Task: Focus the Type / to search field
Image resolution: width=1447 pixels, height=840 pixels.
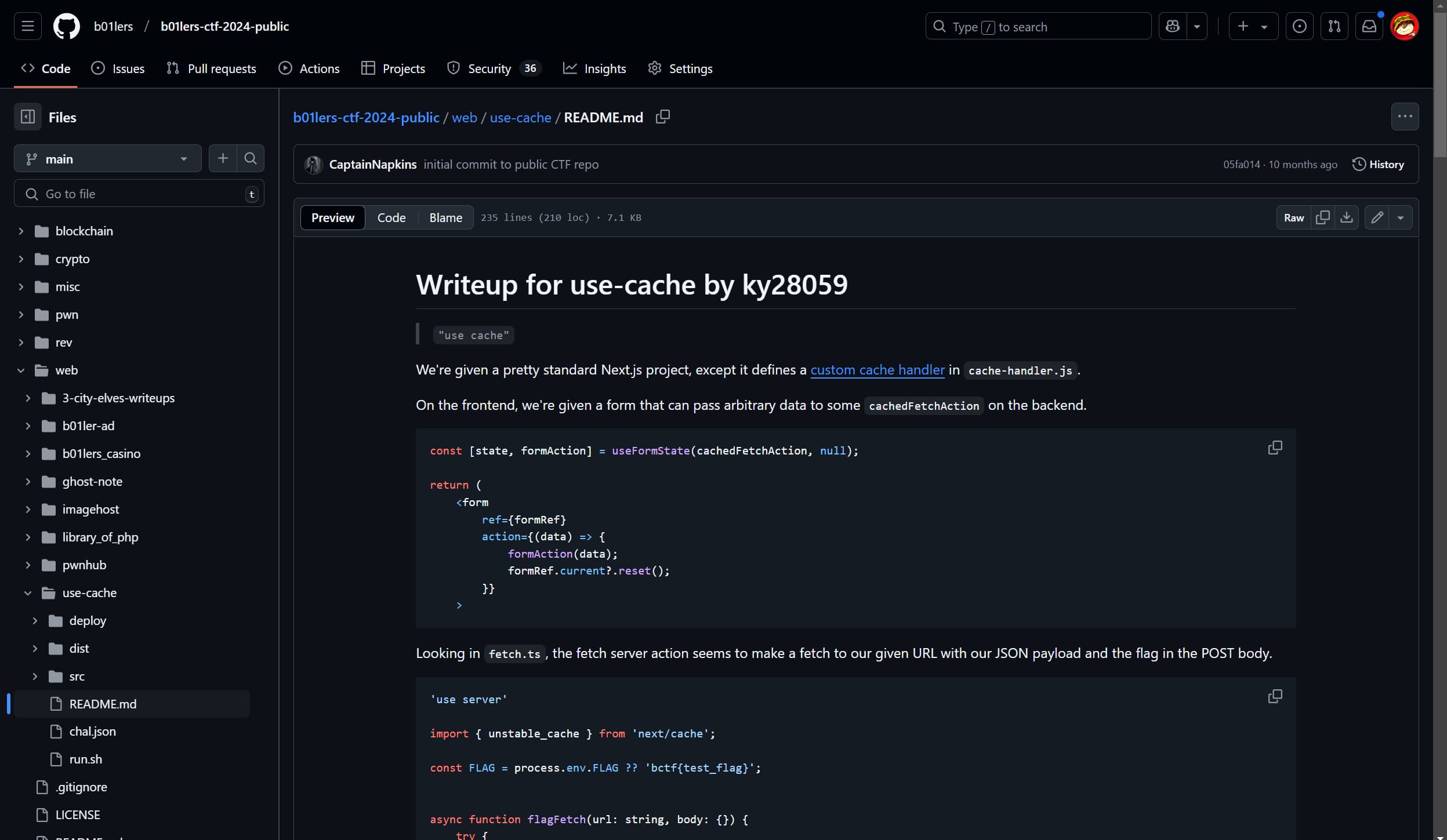Action: coord(1038,26)
